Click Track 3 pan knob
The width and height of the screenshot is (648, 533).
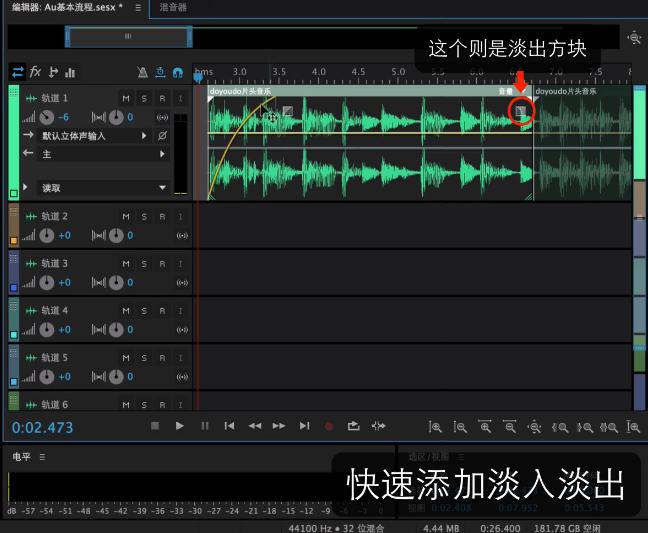point(116,283)
